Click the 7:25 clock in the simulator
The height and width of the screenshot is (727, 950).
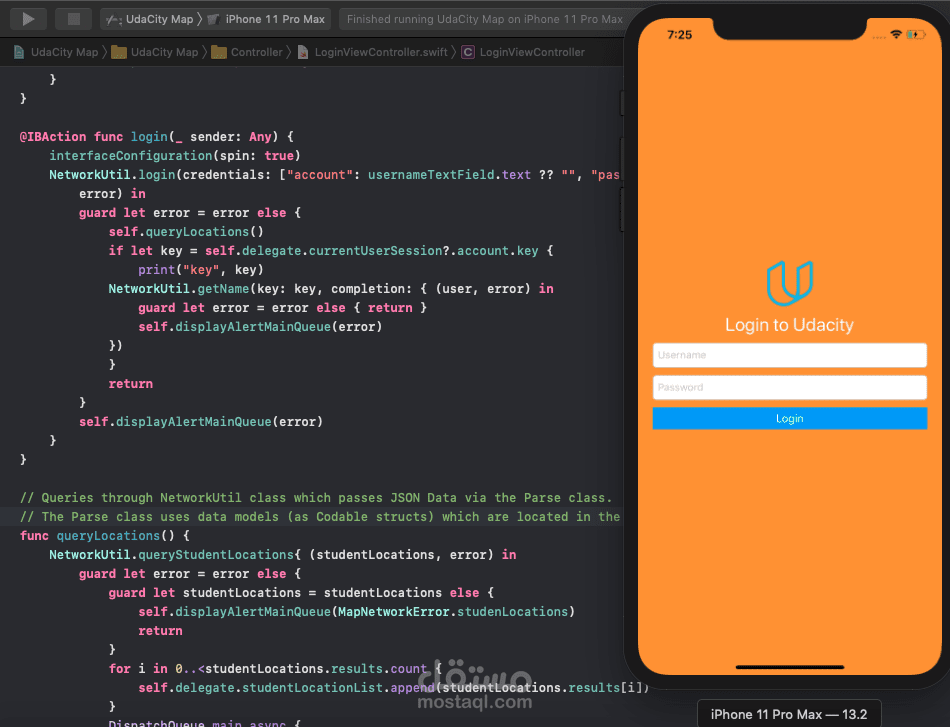(679, 35)
